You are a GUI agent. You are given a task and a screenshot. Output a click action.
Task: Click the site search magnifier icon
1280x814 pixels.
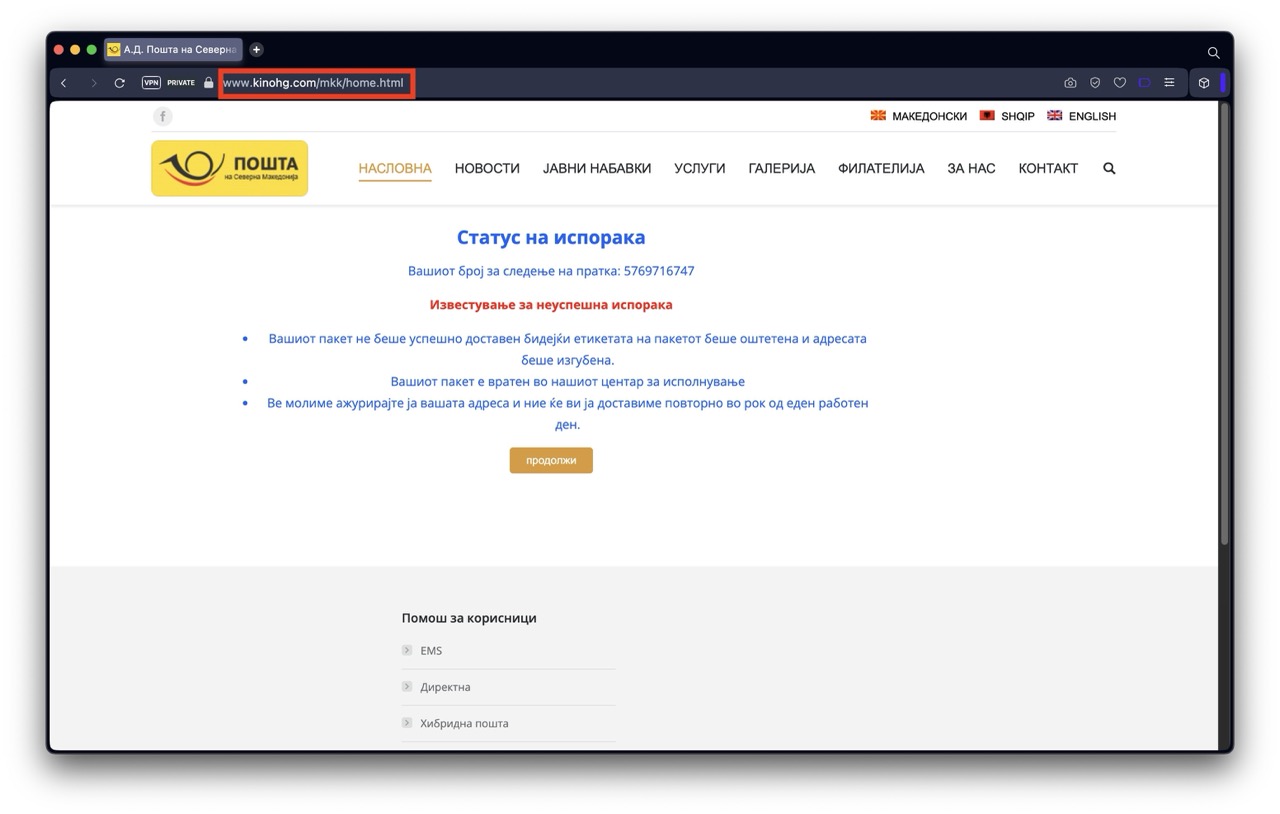tap(1109, 168)
